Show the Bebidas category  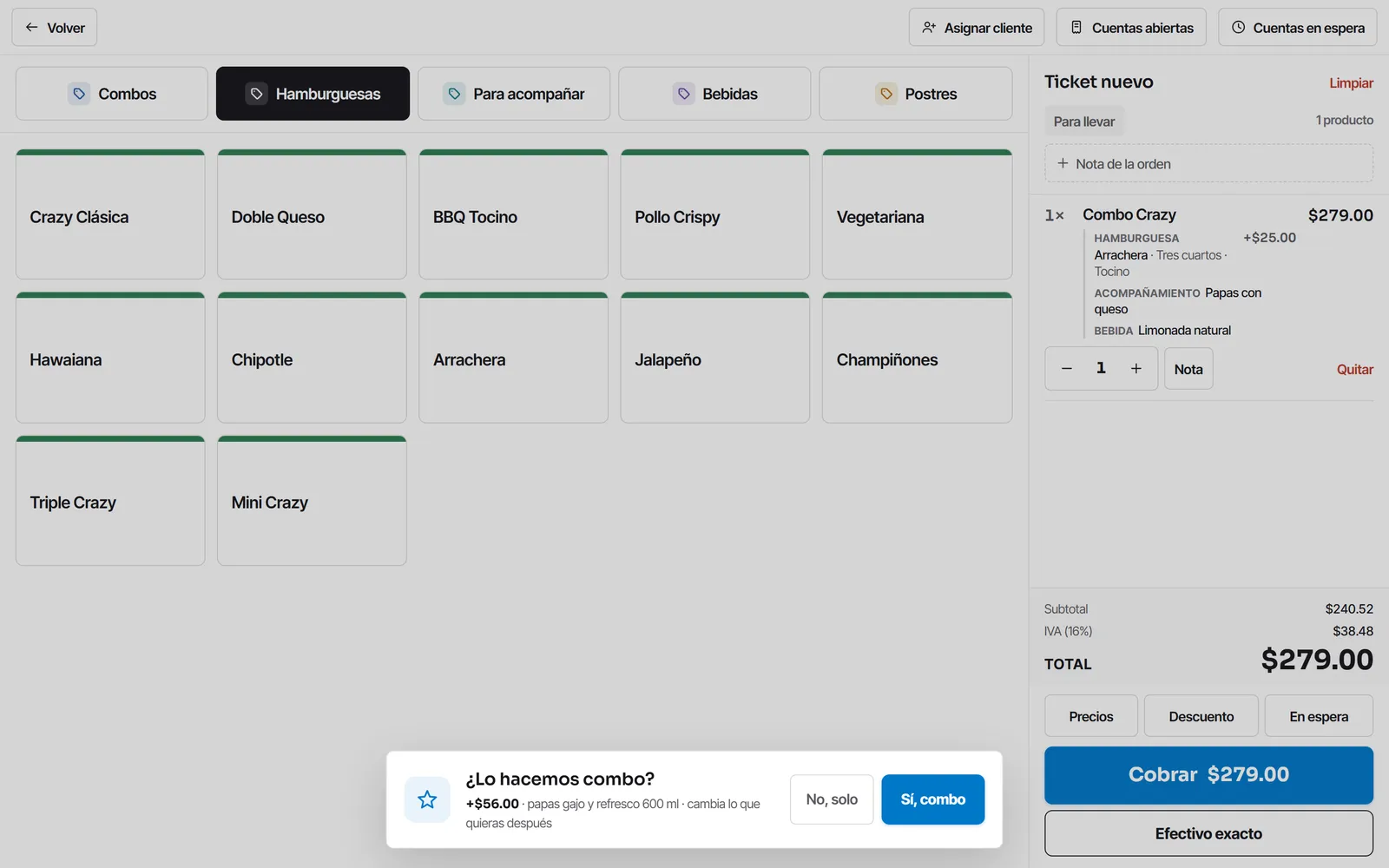pos(714,94)
